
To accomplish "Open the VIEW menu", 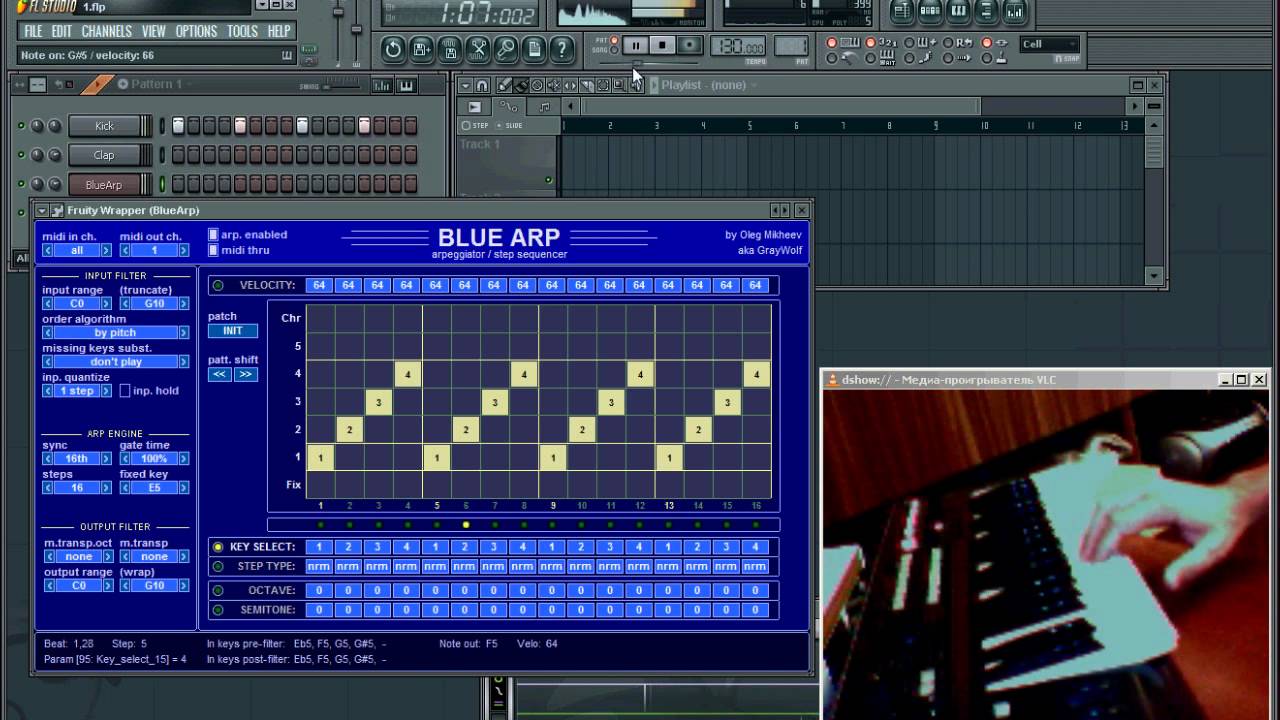I will [153, 31].
